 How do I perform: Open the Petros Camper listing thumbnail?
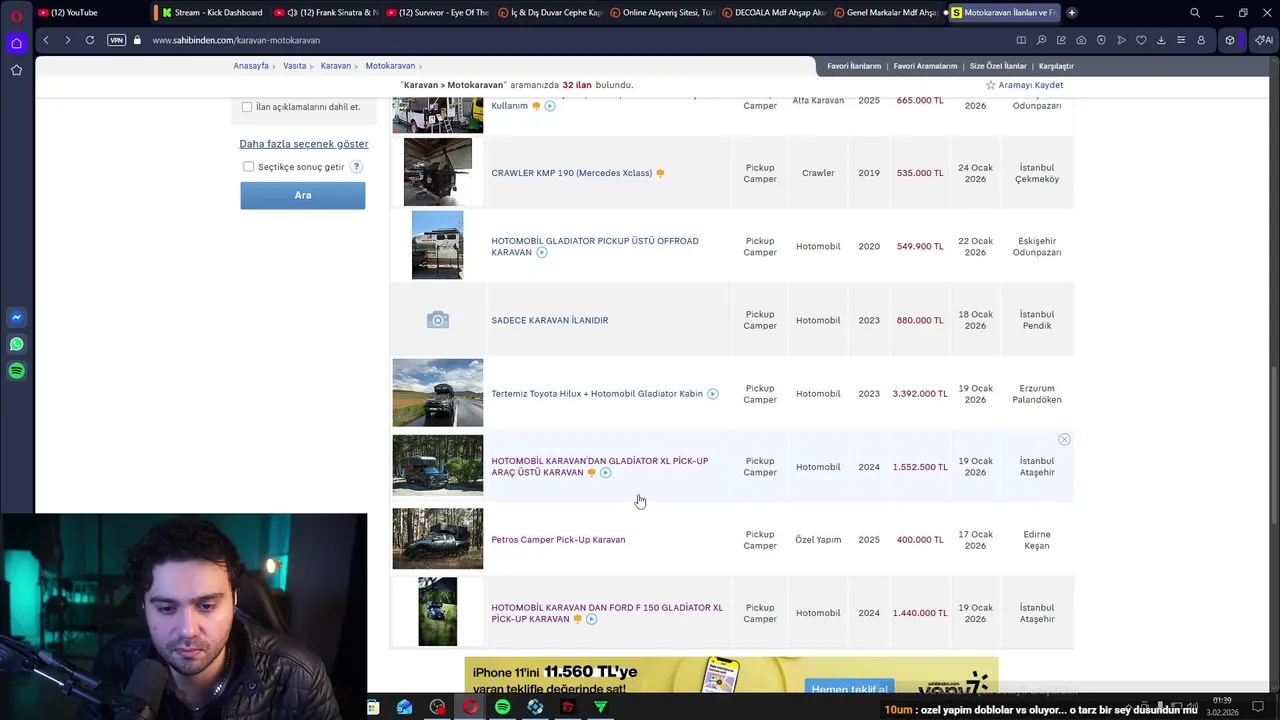tap(437, 539)
